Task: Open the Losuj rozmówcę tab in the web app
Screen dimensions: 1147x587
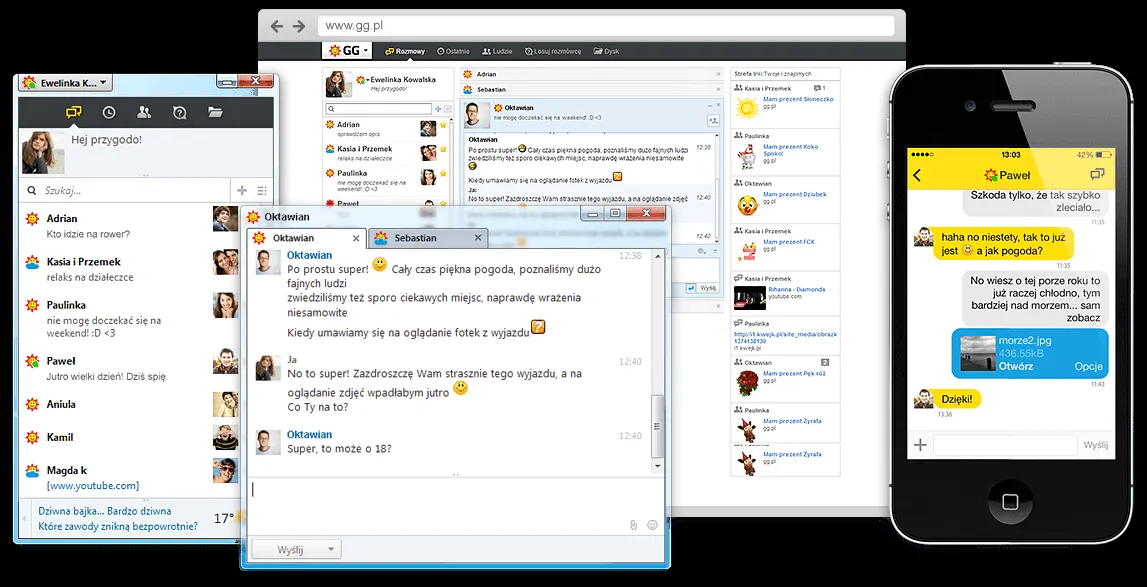Action: click(552, 51)
